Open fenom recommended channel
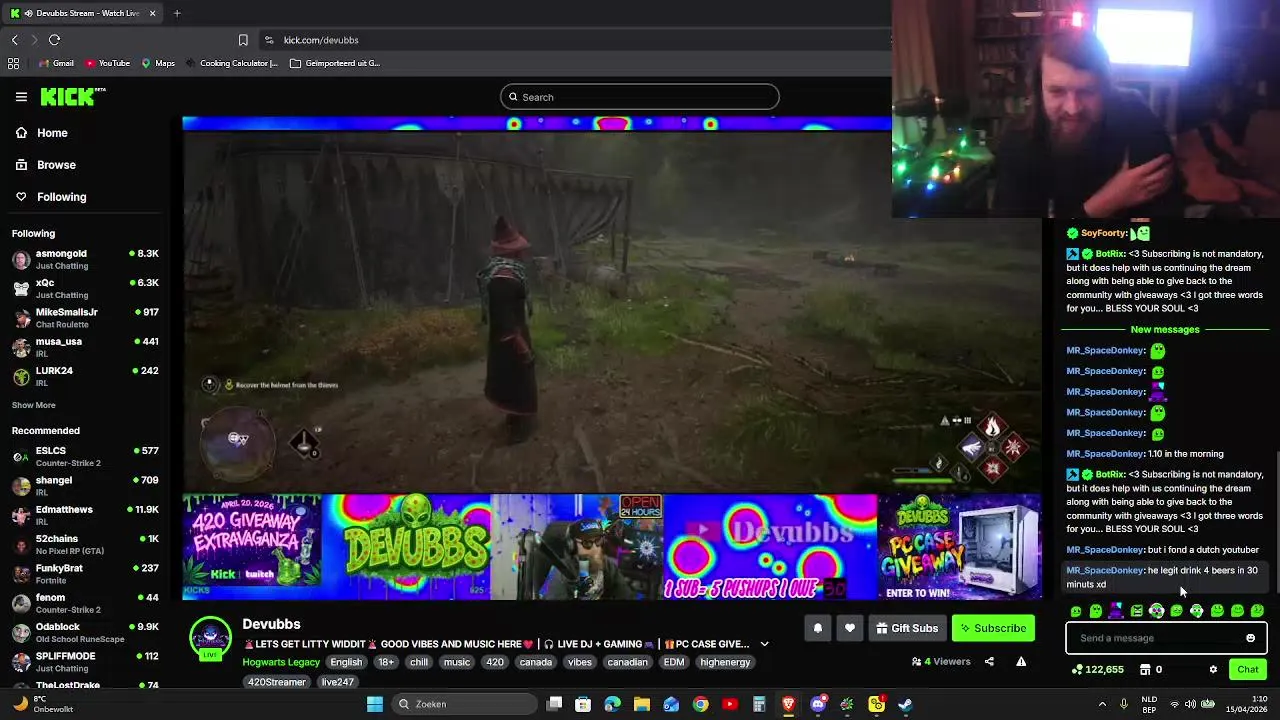Screen dimensions: 1280x720 85,603
